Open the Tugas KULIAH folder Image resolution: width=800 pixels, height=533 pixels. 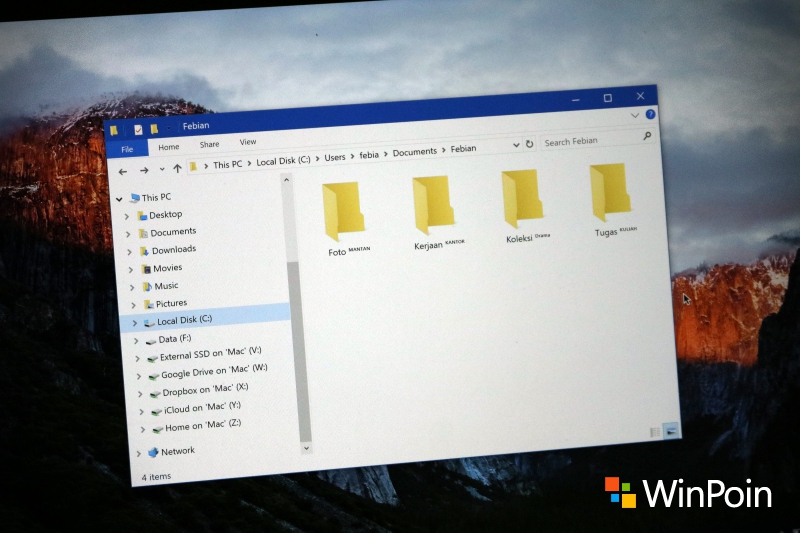[613, 199]
